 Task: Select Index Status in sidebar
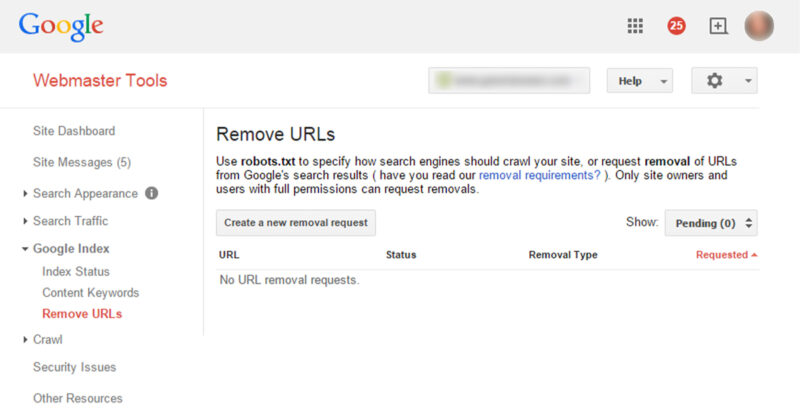tap(76, 272)
